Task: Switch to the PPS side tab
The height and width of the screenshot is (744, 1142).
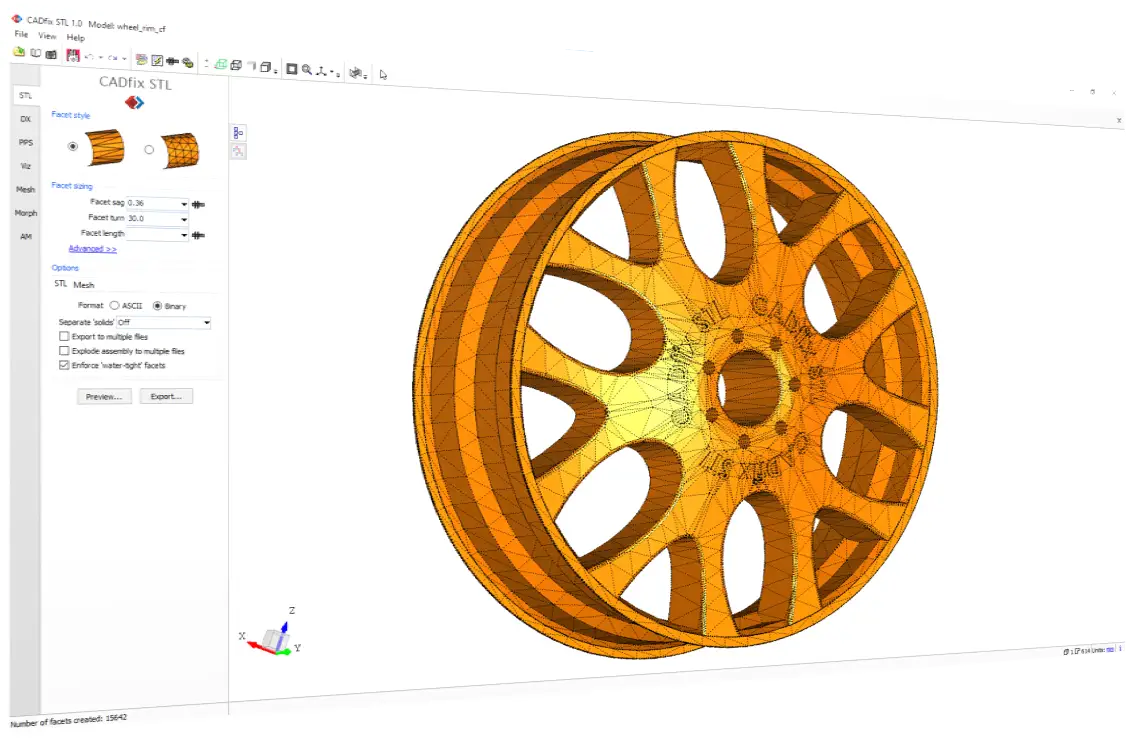Action: (x=25, y=143)
